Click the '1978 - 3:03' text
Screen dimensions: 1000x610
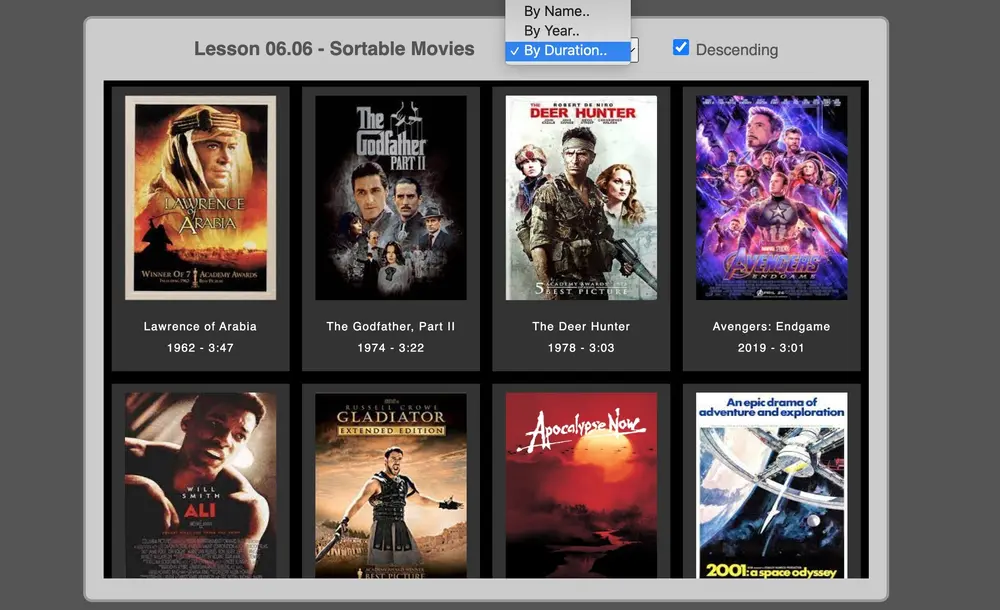point(581,348)
